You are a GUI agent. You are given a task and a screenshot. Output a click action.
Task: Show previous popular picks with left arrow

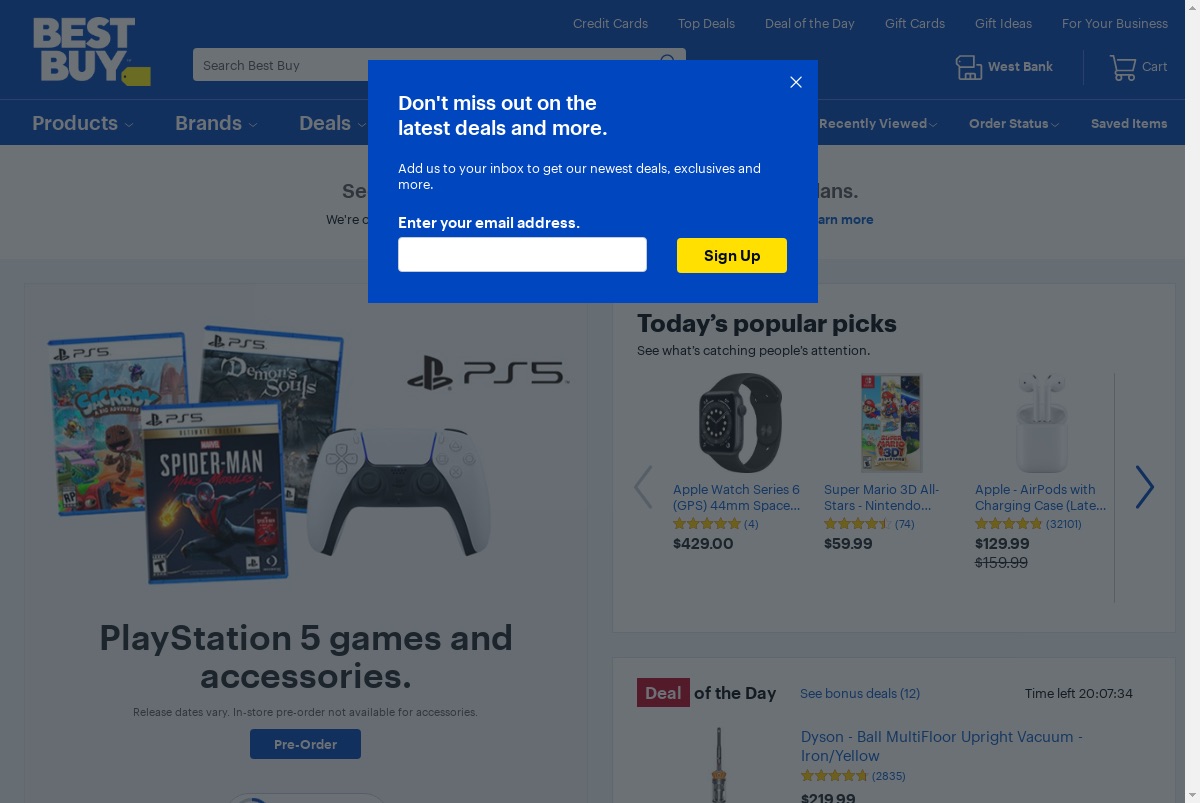click(643, 487)
